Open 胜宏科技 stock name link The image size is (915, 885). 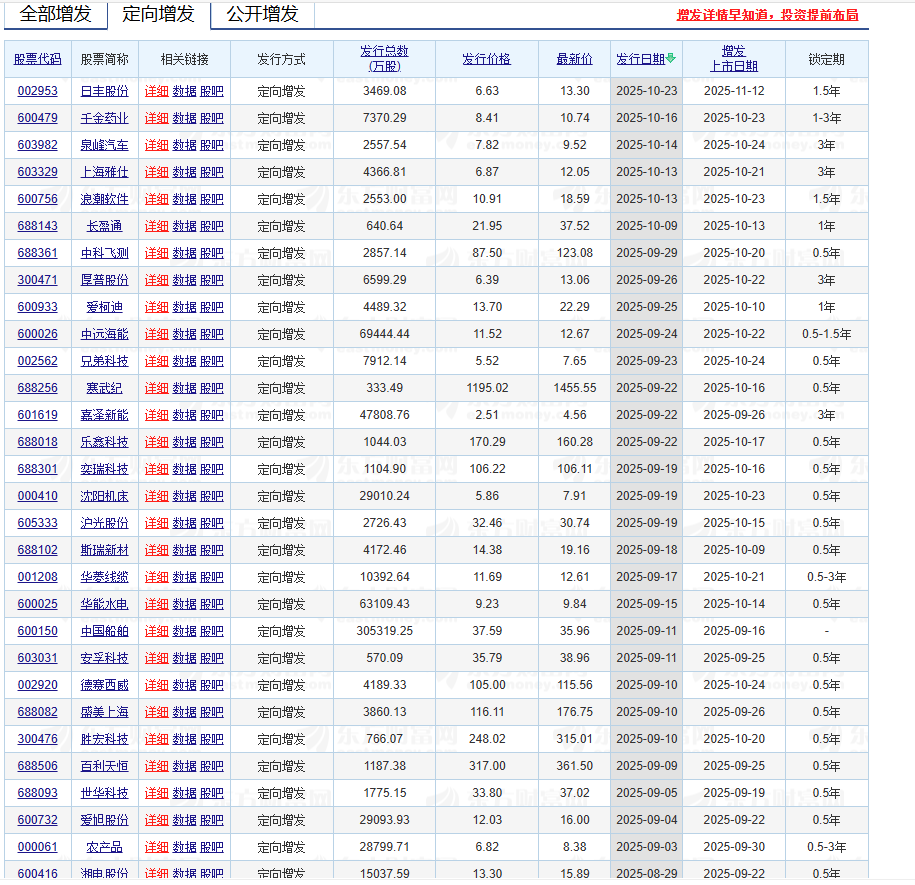pyautogui.click(x=104, y=739)
